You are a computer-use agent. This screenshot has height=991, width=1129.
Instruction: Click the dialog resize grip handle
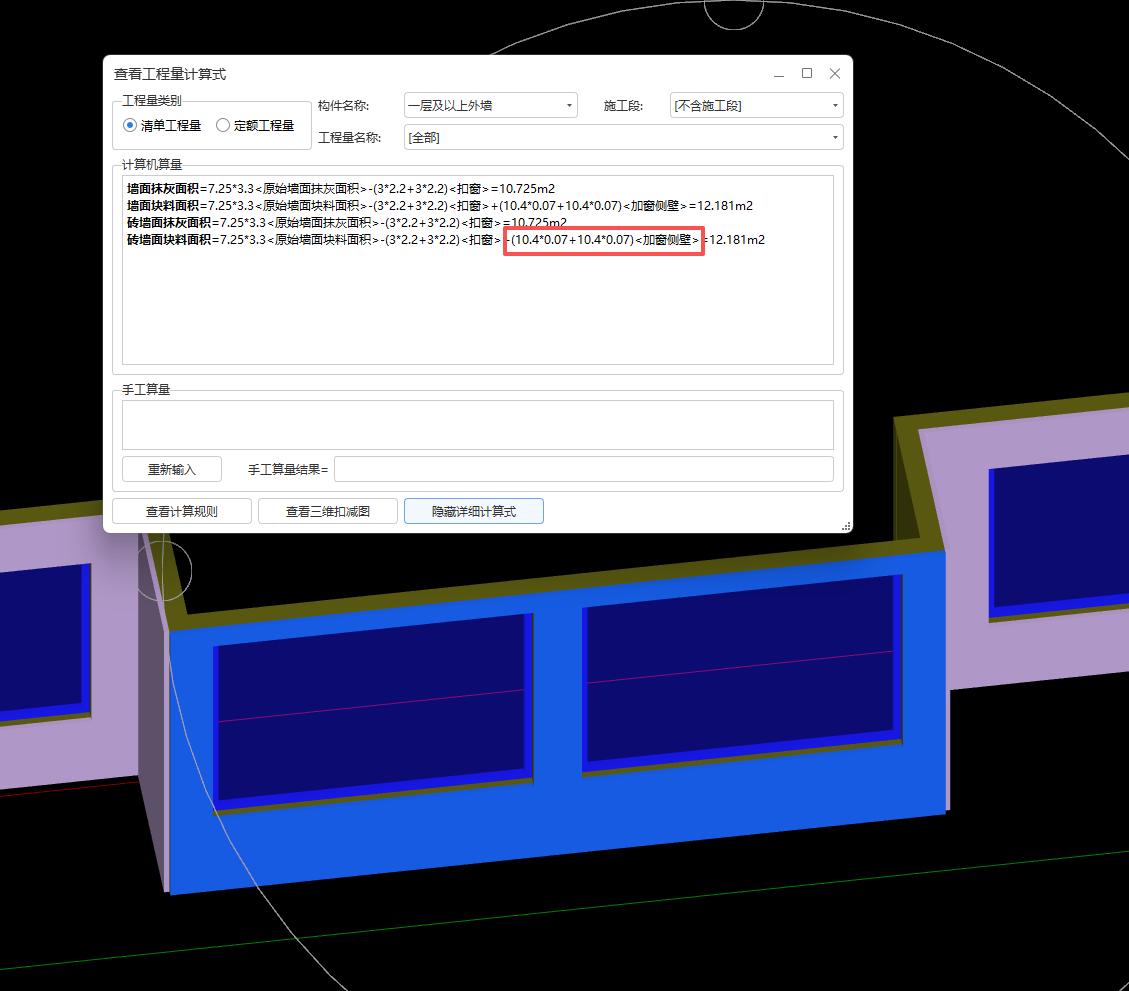tap(845, 525)
